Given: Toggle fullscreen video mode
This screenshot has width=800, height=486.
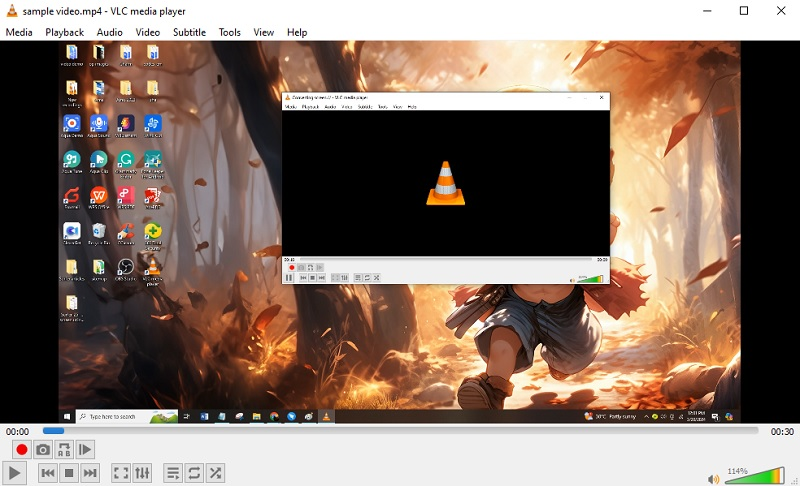Looking at the screenshot, I should (x=121, y=473).
